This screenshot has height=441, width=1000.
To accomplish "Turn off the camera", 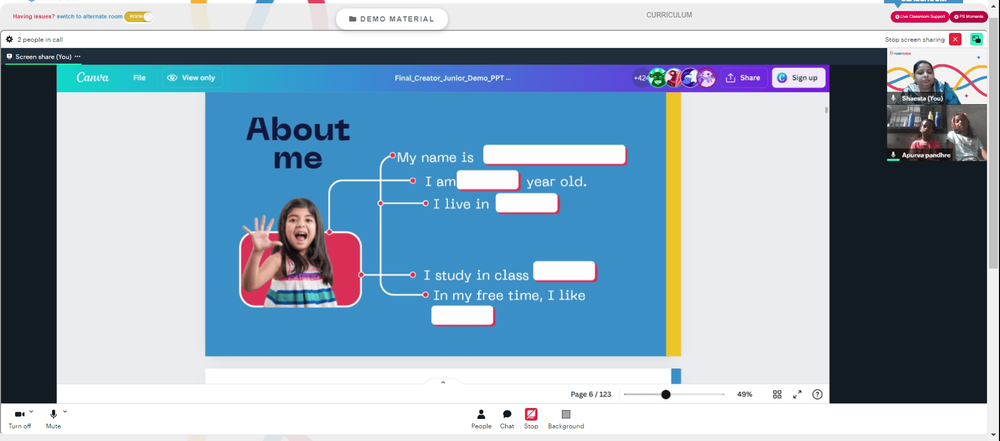I will pos(19,419).
